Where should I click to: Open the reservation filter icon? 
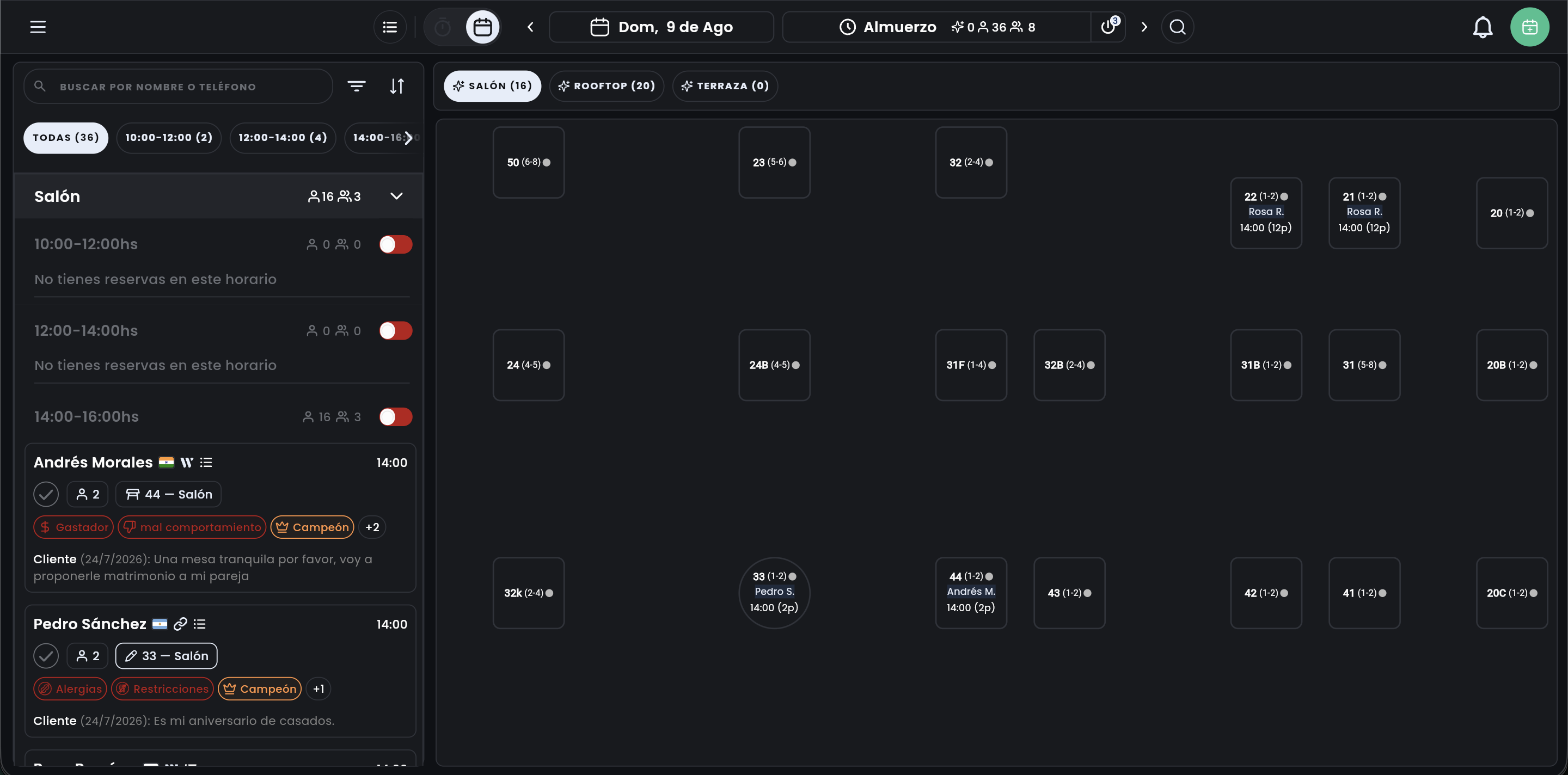pos(357,87)
